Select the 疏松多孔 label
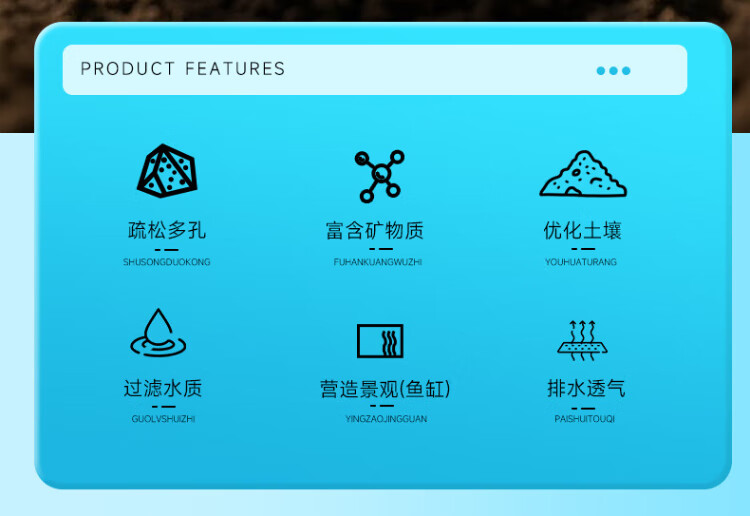 (167, 231)
